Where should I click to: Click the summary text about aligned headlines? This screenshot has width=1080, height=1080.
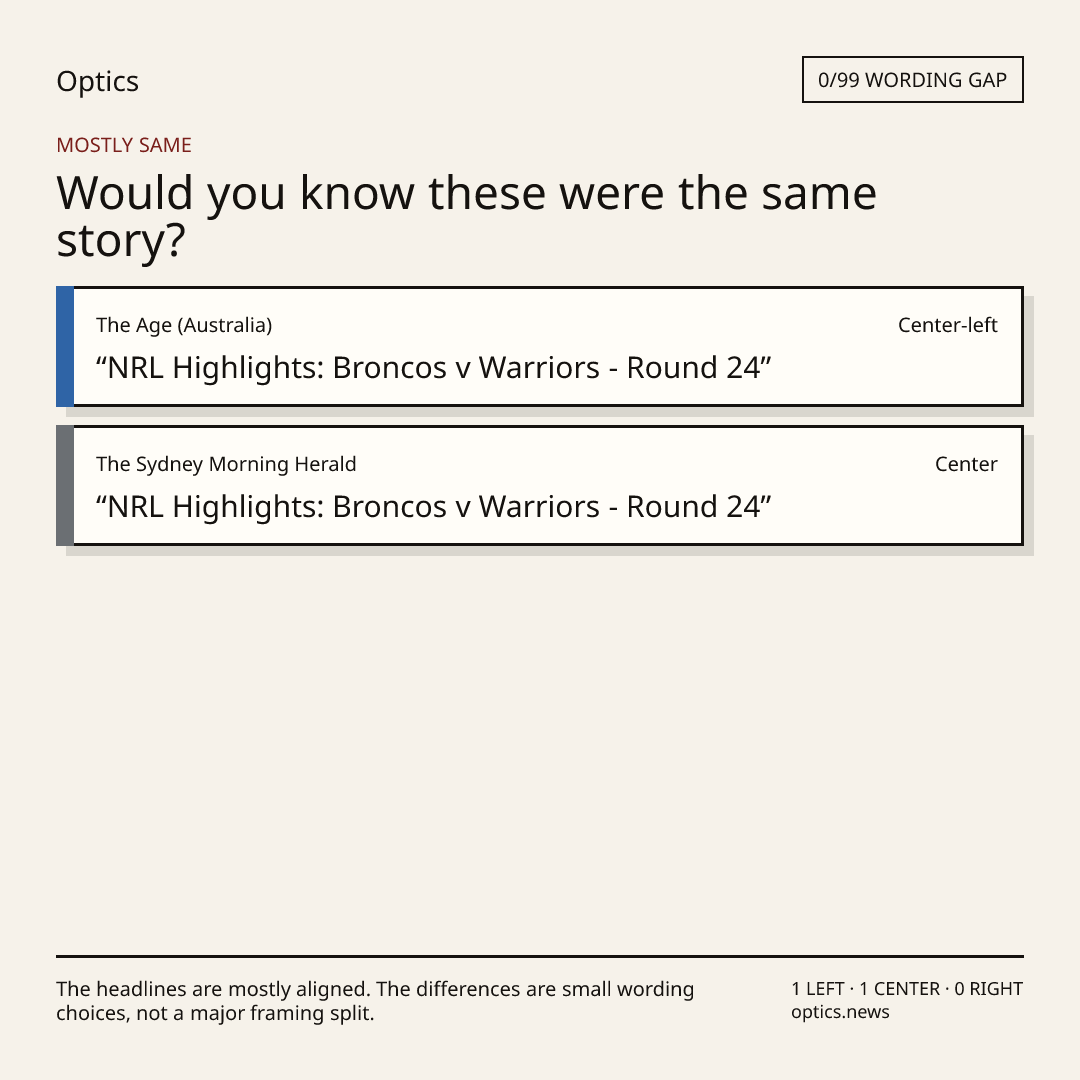coord(375,1001)
